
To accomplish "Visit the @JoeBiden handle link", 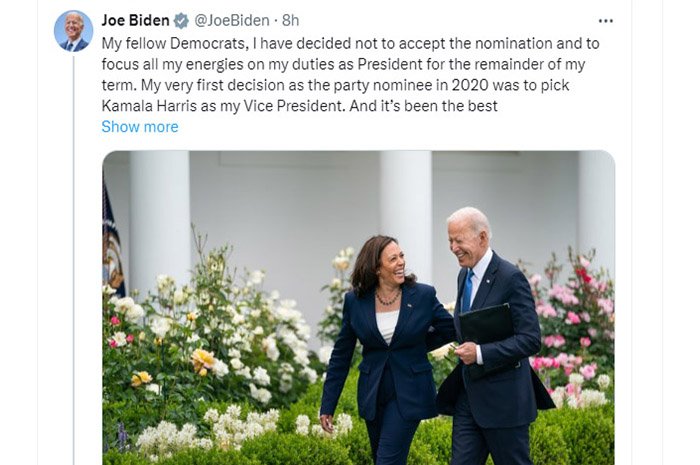I will [x=234, y=20].
